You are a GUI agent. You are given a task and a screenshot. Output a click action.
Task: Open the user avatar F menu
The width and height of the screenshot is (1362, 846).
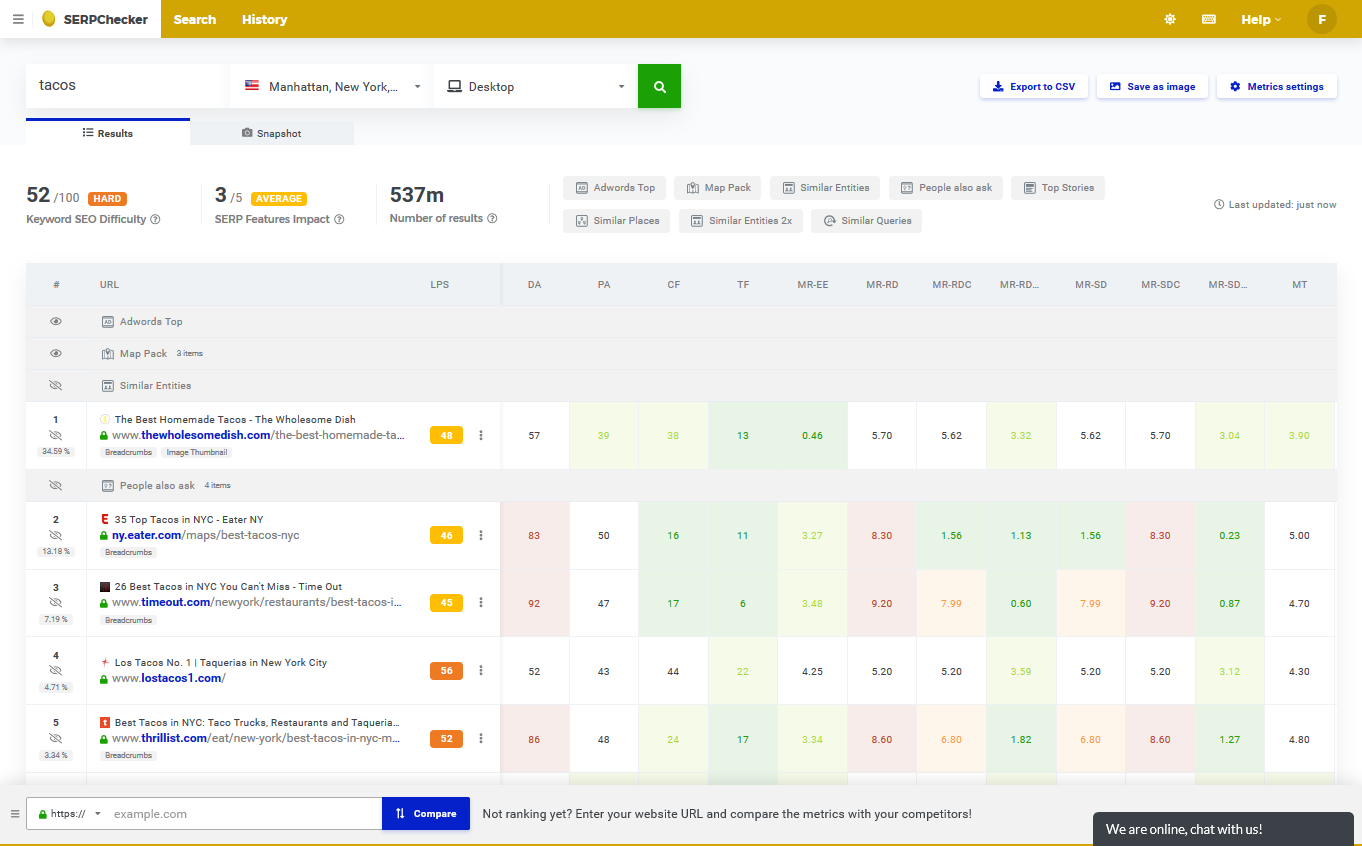[x=1322, y=19]
